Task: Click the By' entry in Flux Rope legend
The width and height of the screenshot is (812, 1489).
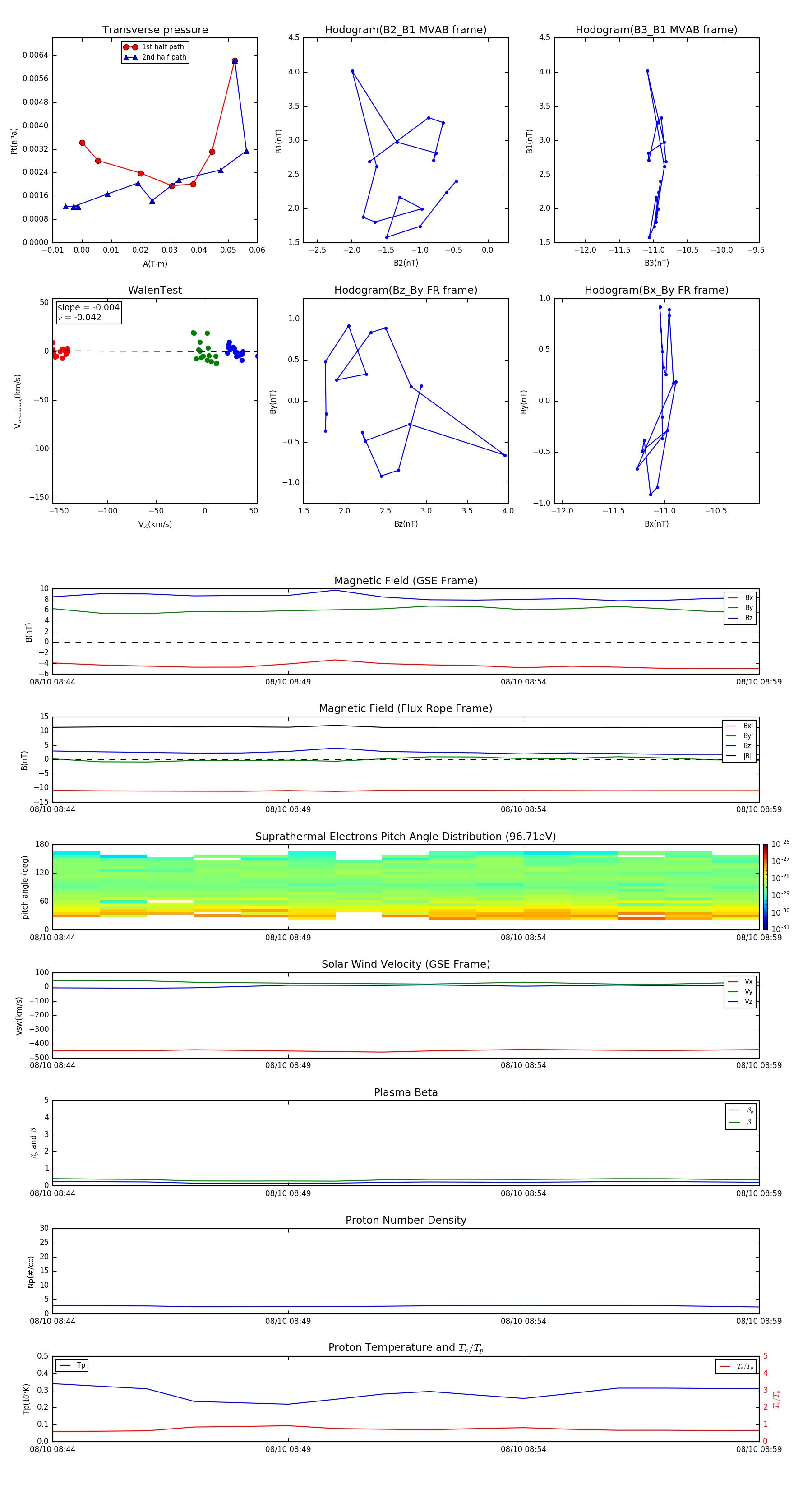Action: coord(739,736)
